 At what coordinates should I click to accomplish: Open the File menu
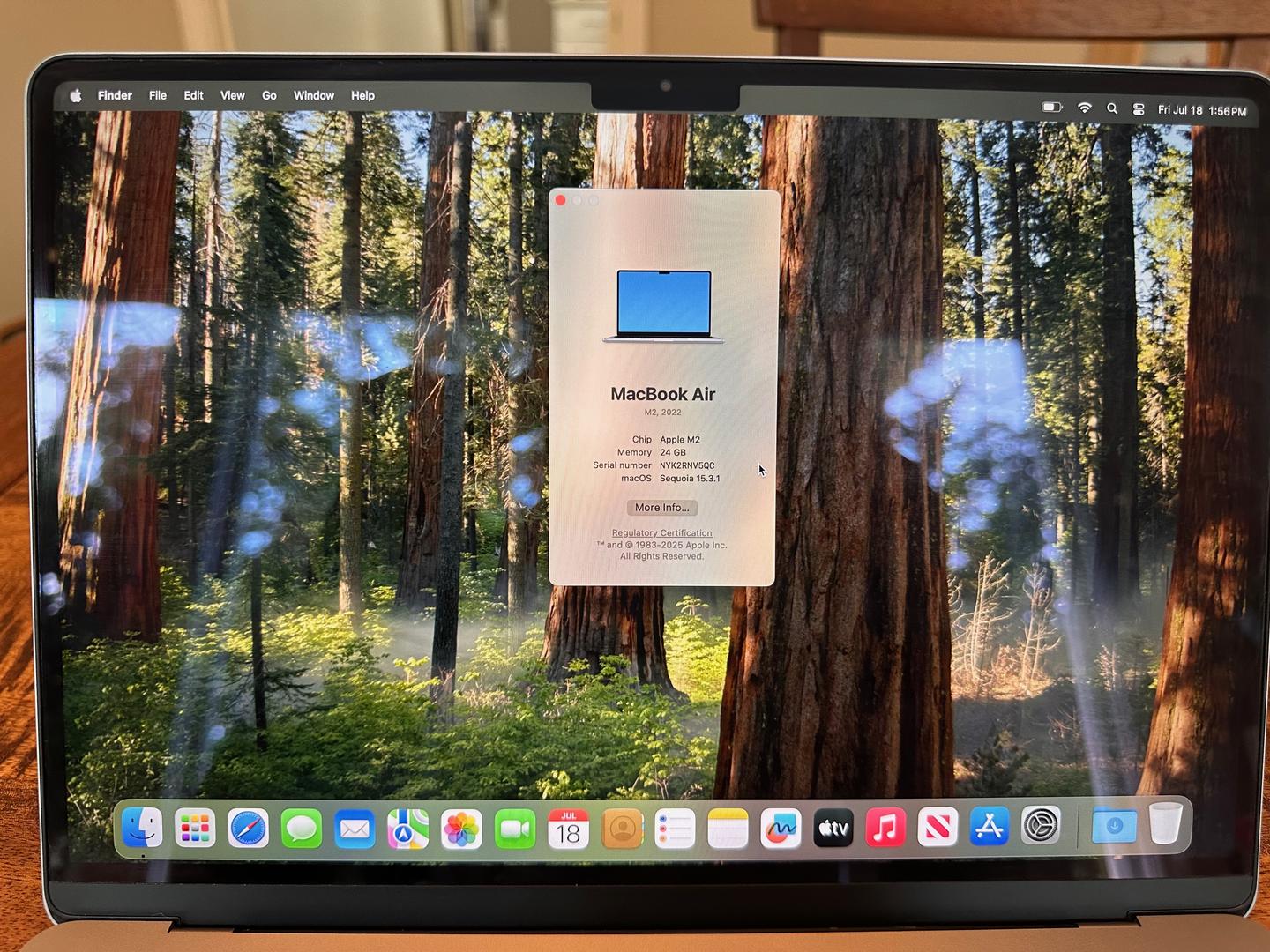coord(158,95)
